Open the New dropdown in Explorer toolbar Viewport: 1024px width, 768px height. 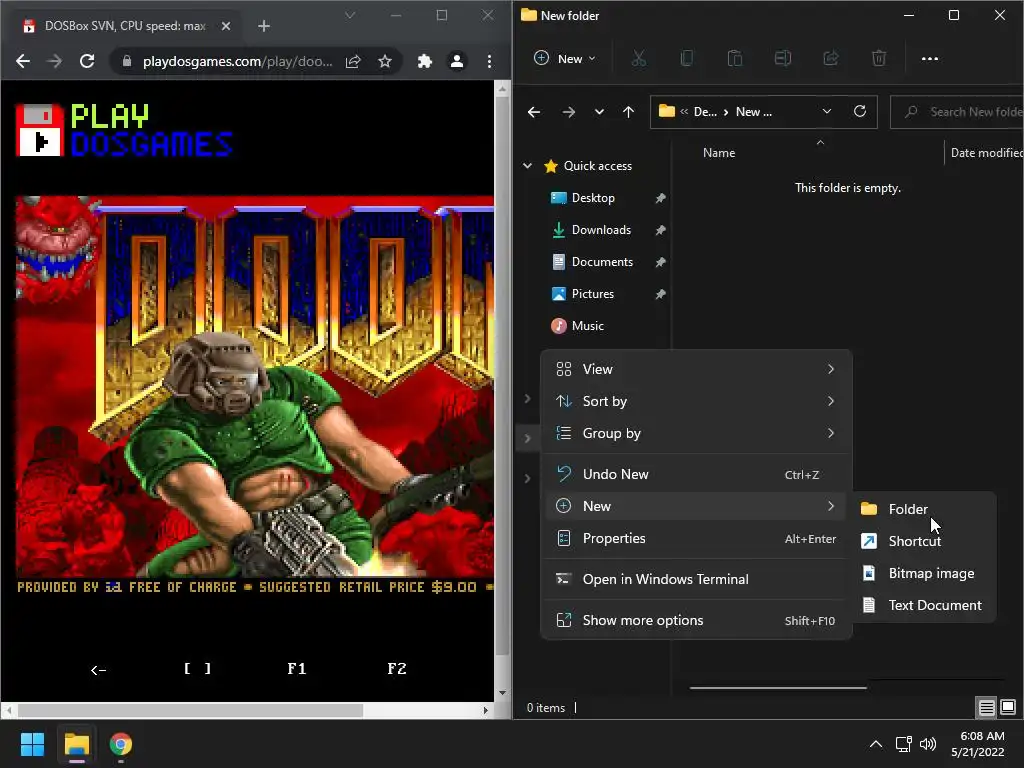point(565,59)
